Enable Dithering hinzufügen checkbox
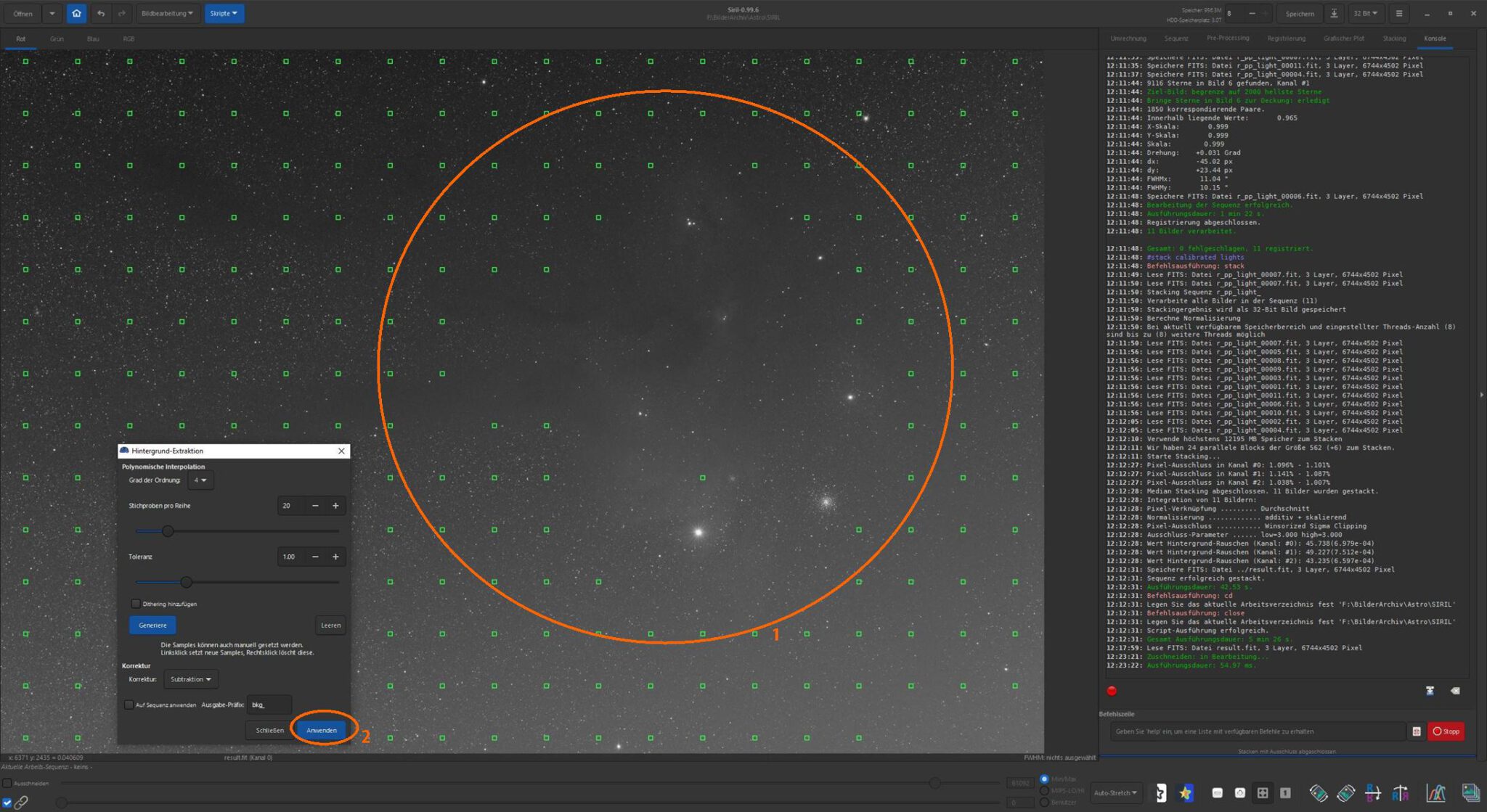 136,604
